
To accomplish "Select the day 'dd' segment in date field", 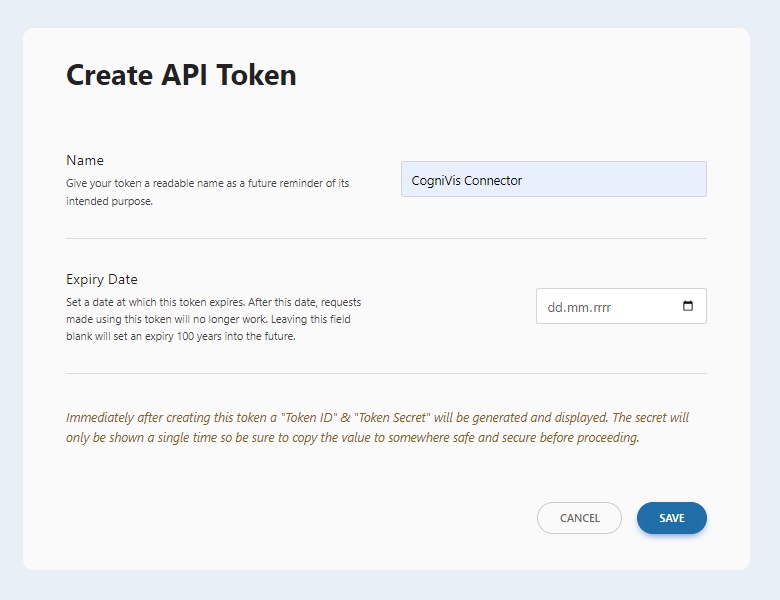I will 555,307.
